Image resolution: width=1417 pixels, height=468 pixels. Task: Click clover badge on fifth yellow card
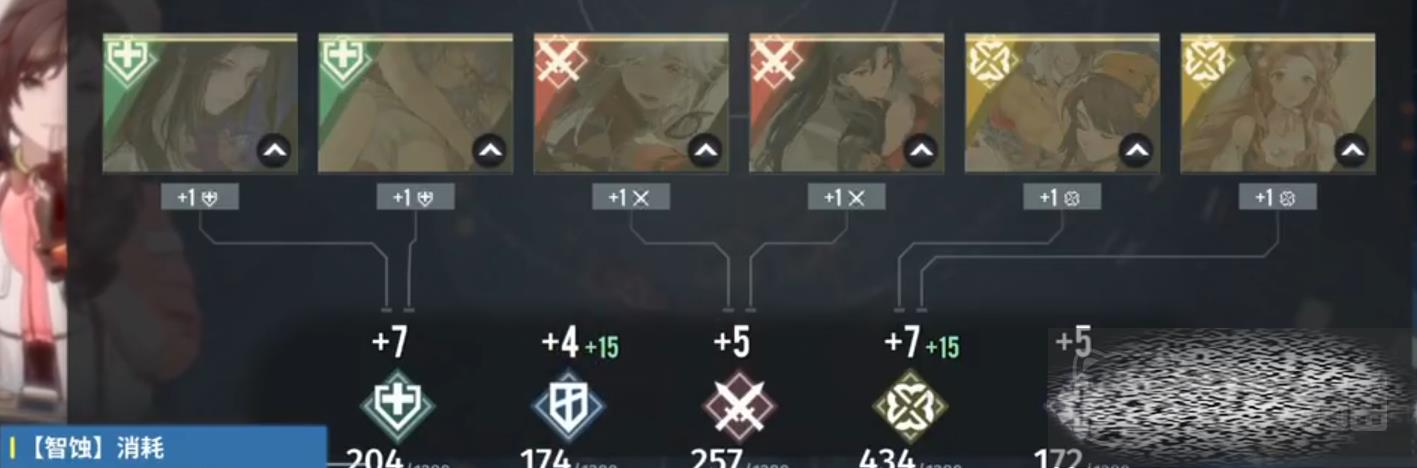[x=991, y=61]
